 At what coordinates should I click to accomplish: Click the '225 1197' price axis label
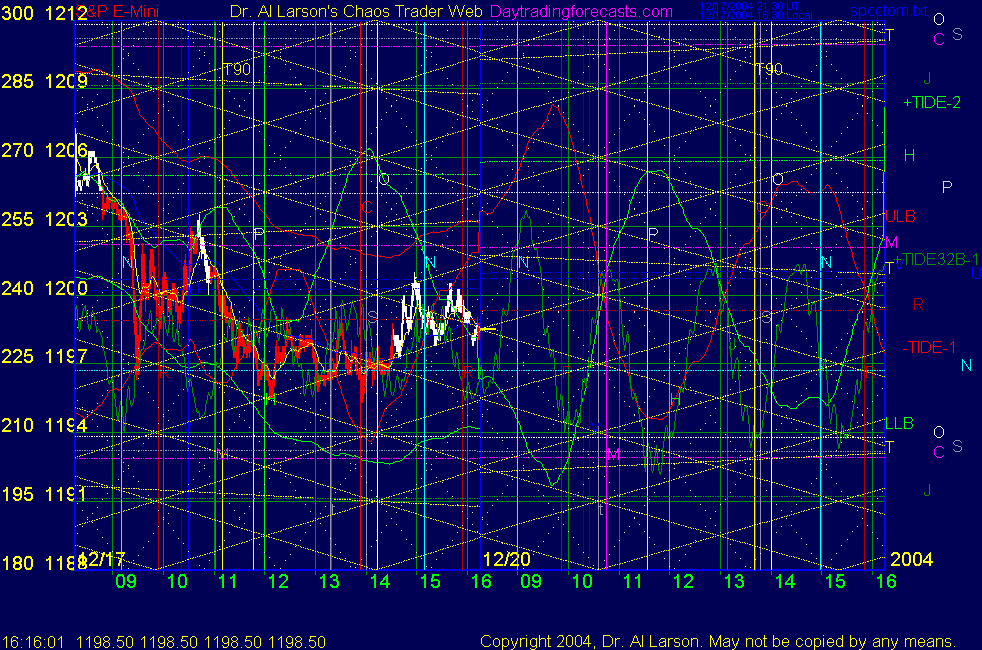(x=44, y=356)
